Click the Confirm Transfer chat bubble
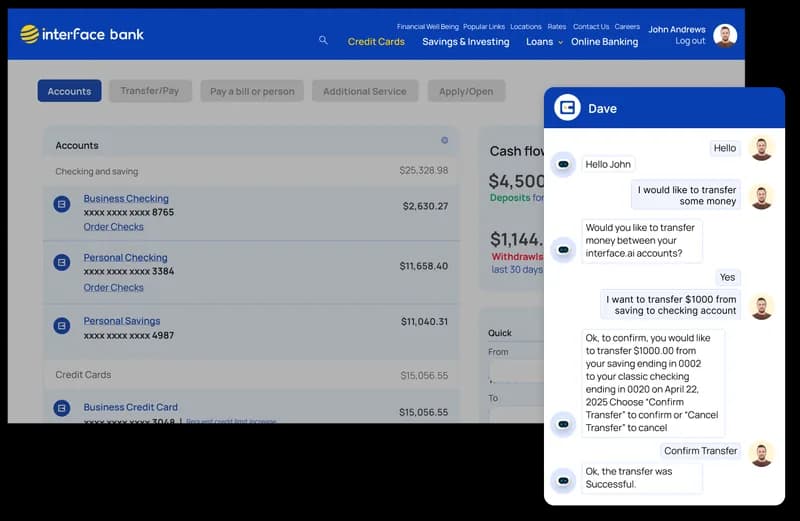Screen dimensions: 800x521 point(701,451)
